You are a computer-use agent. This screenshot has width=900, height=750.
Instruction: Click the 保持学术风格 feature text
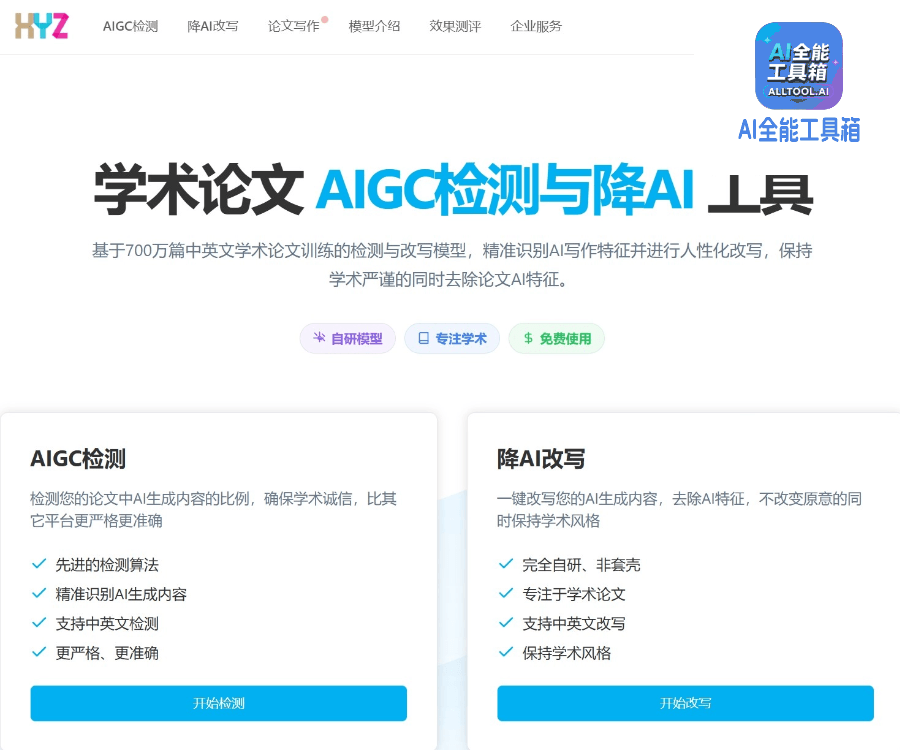(567, 652)
